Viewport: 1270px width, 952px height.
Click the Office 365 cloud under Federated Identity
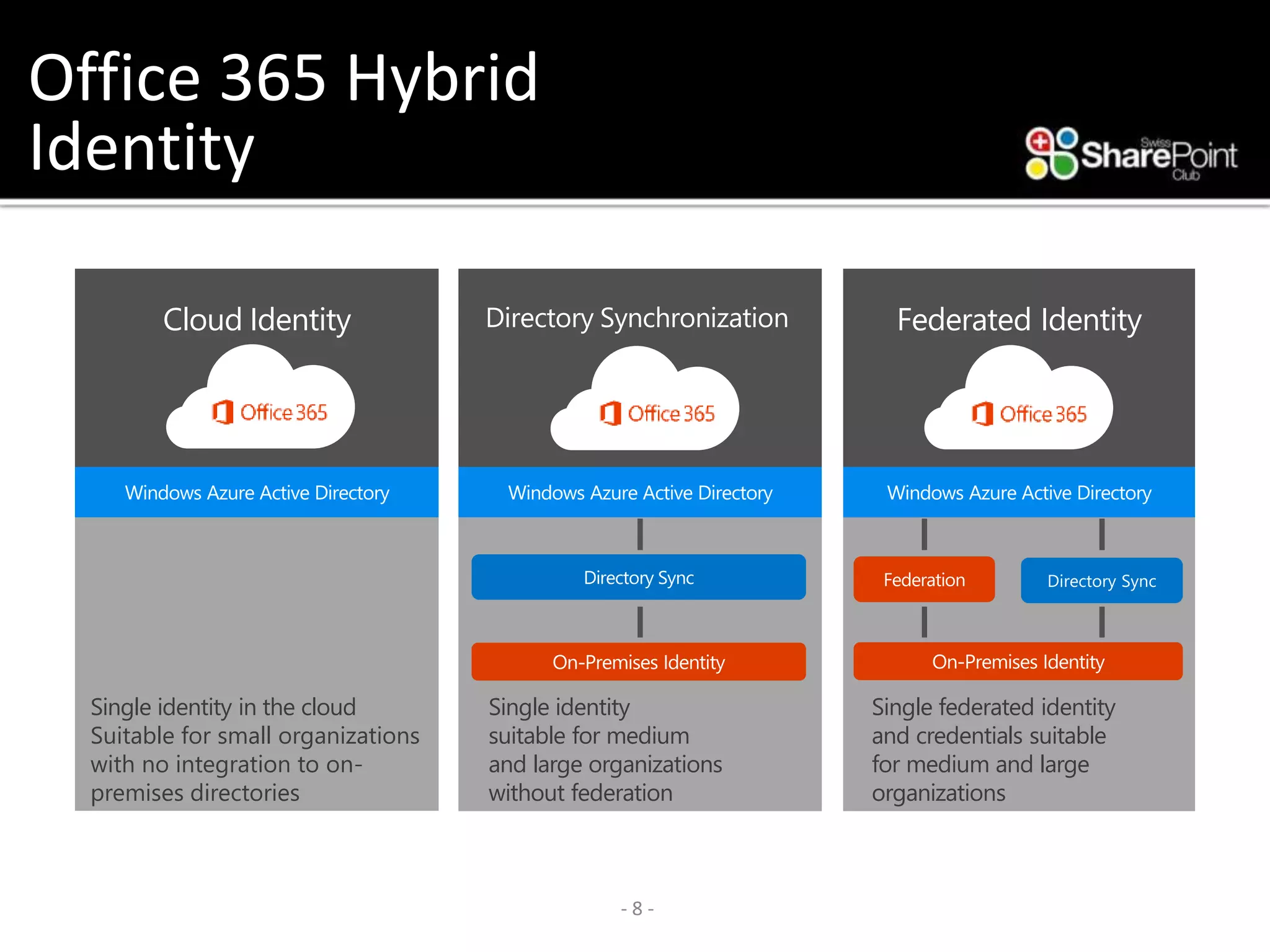1019,398
